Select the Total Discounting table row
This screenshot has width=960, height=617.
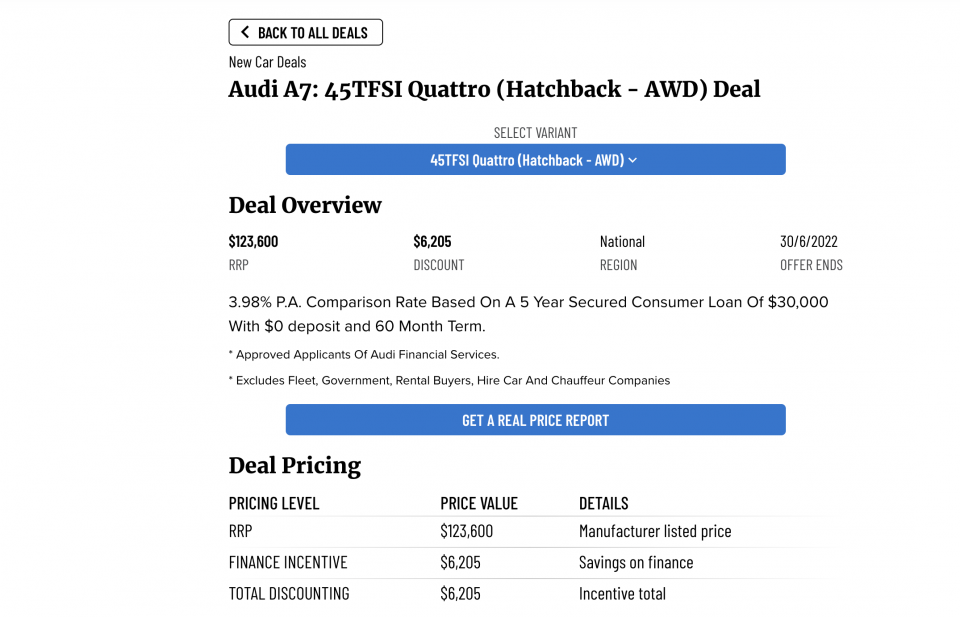(x=535, y=594)
